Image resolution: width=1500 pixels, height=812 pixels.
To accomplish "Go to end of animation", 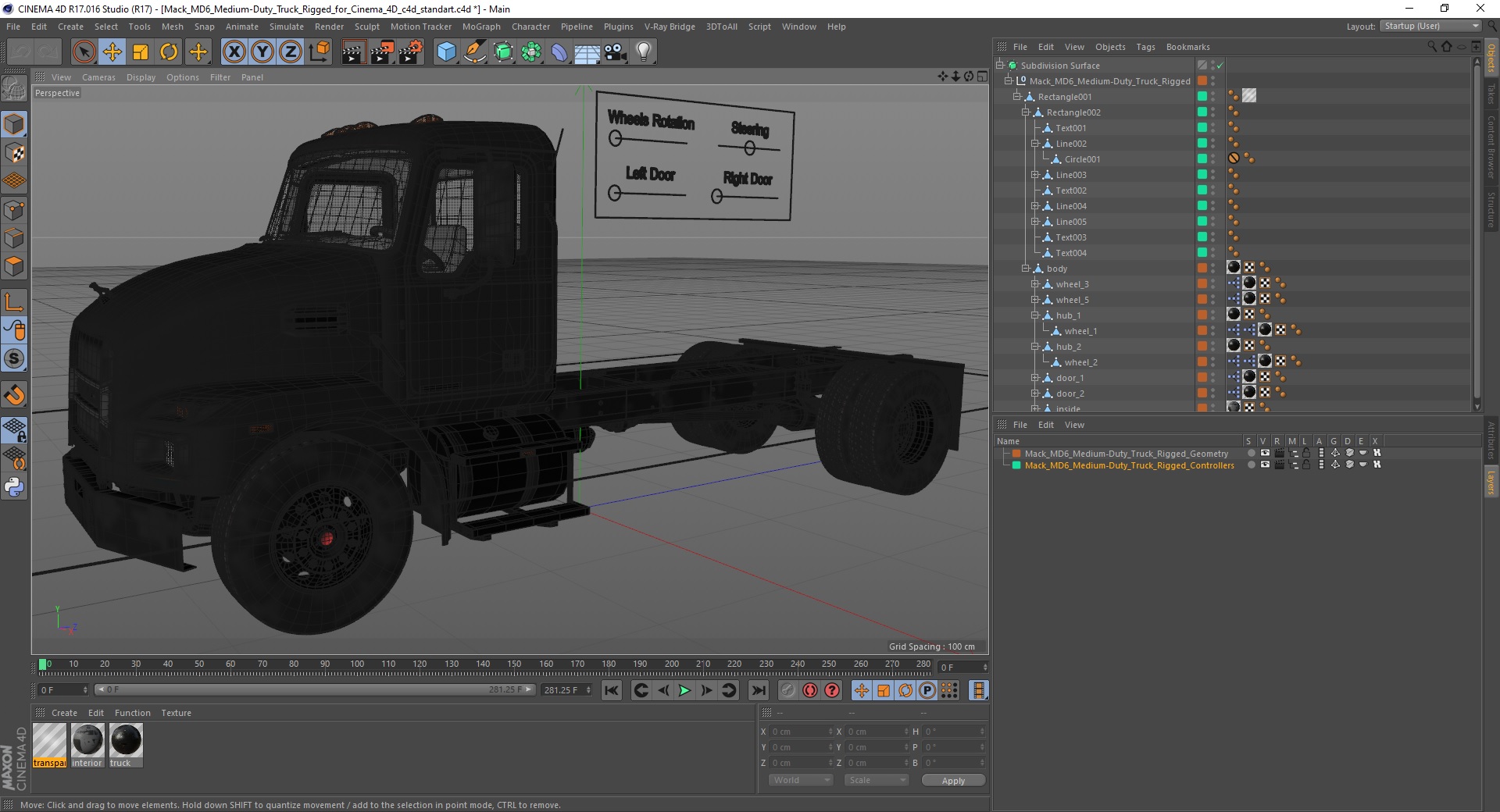I will pos(758,690).
